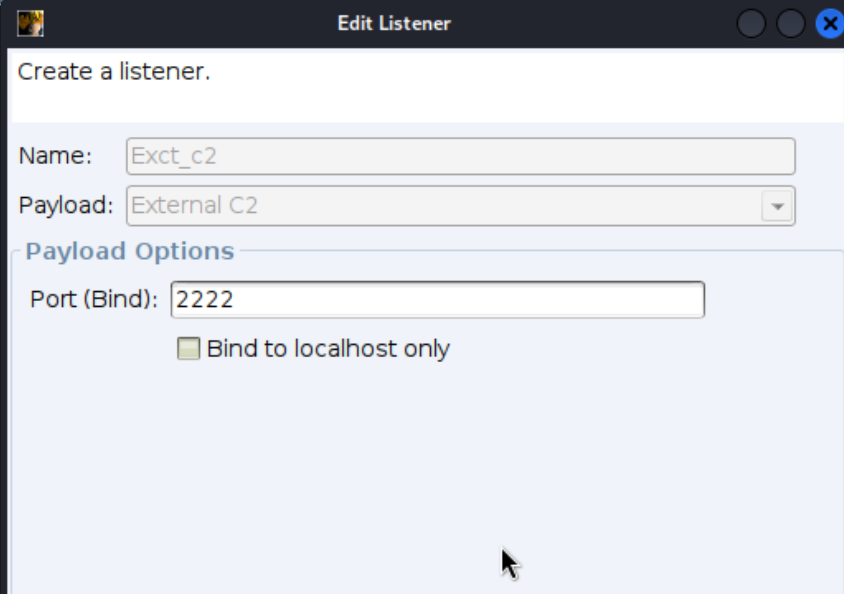
Task: Maximize the Edit Listener window
Action: 790,23
